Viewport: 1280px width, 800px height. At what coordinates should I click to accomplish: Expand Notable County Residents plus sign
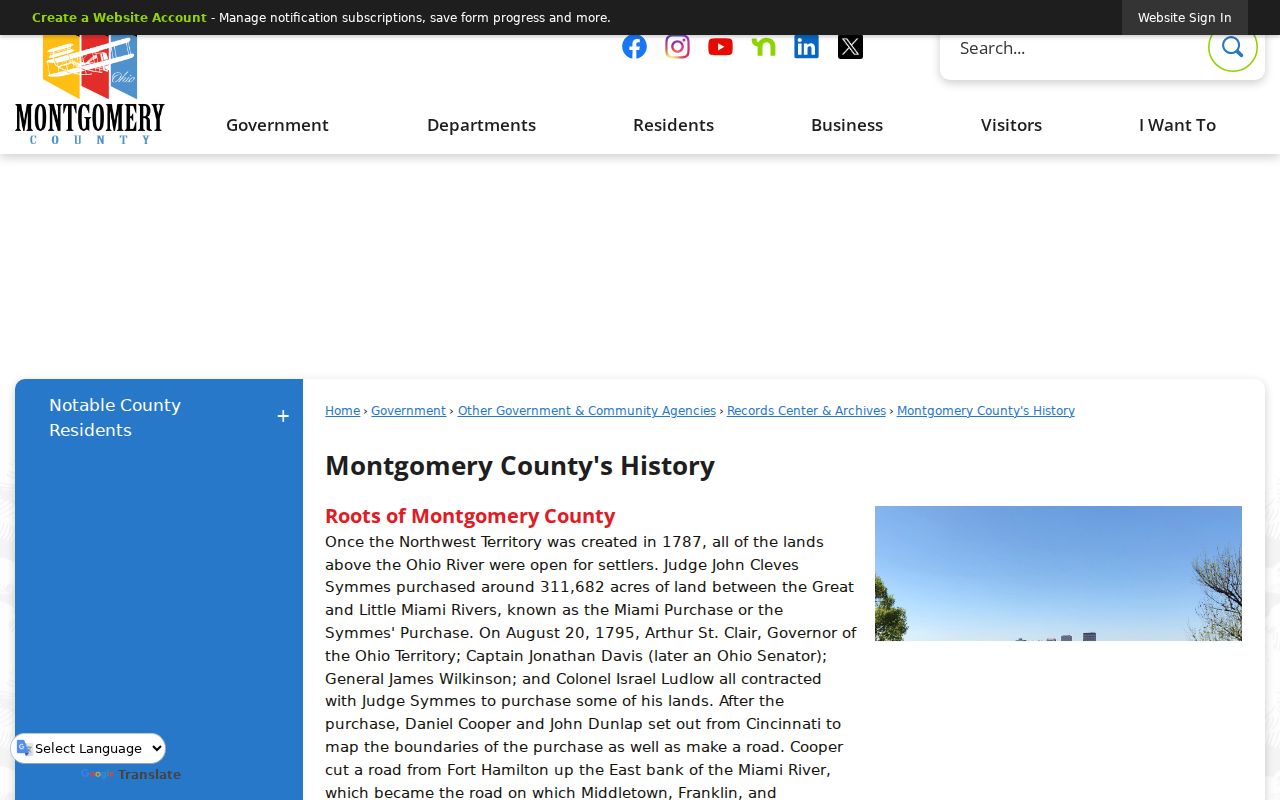tap(283, 417)
